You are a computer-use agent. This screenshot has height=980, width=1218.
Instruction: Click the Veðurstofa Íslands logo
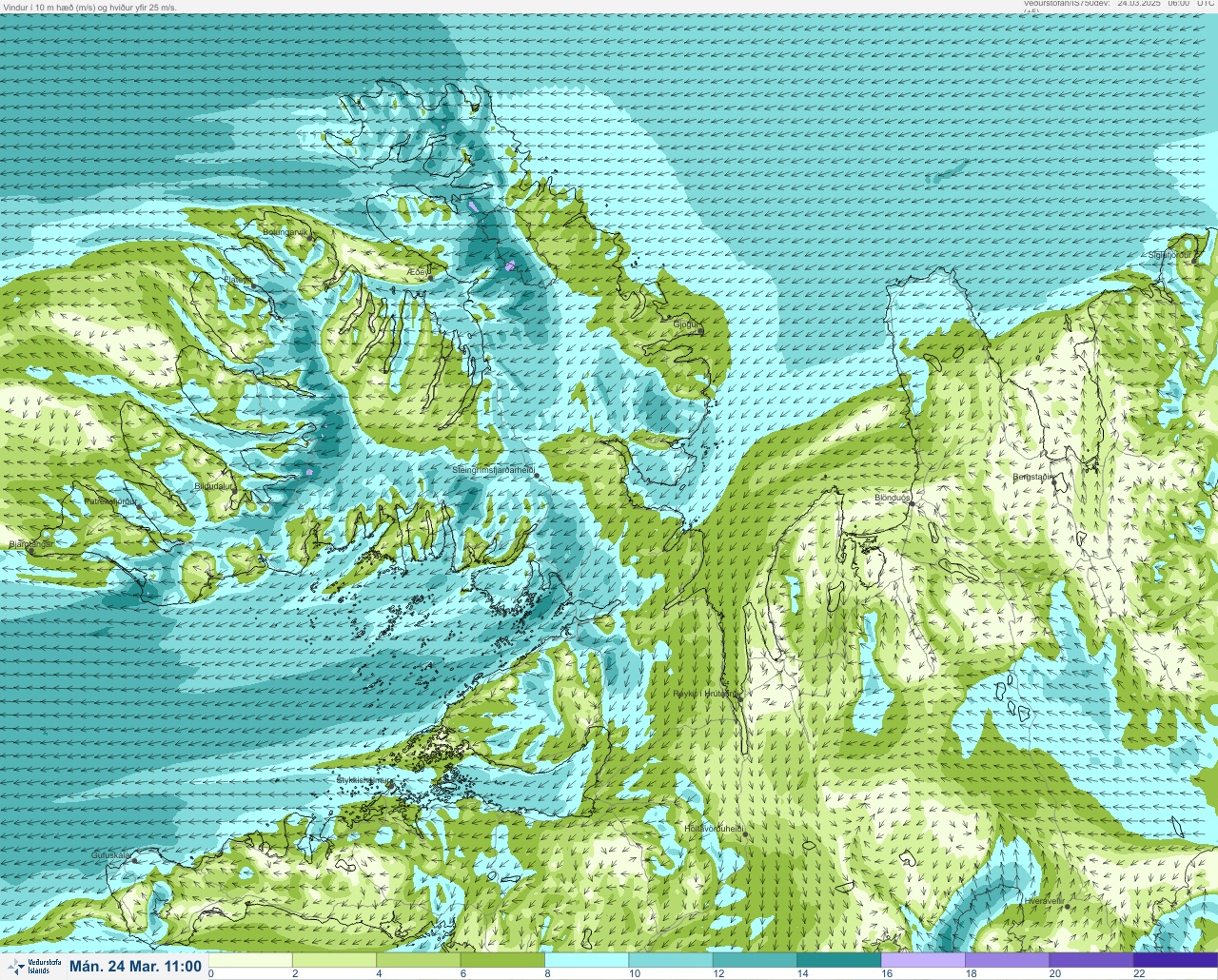pyautogui.click(x=32, y=967)
